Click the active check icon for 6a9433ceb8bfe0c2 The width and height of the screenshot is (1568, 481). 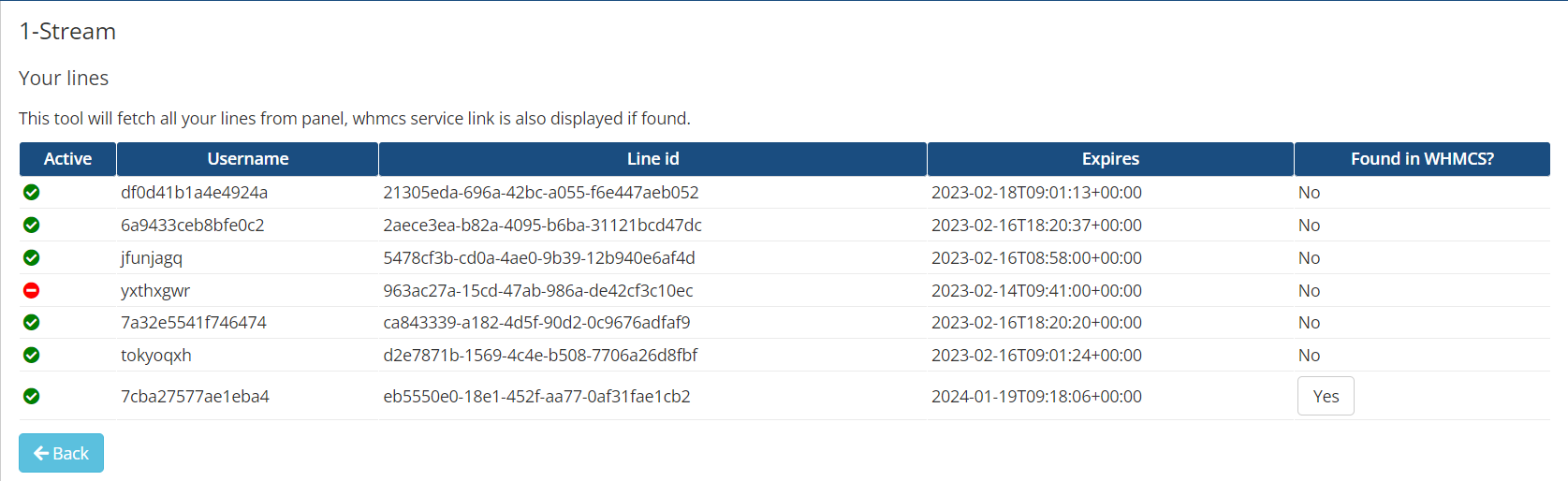point(31,225)
